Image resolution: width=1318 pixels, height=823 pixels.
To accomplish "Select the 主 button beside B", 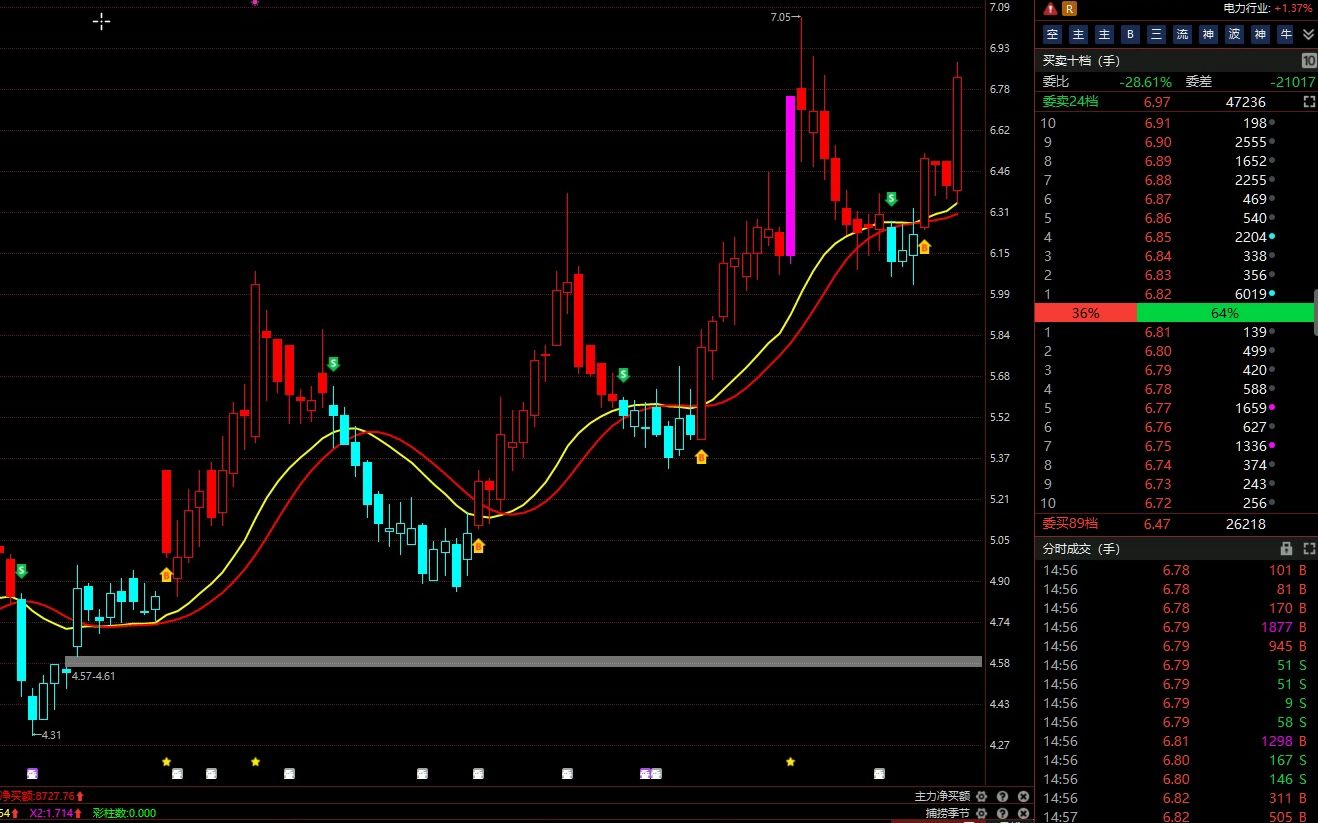I will 1104,34.
